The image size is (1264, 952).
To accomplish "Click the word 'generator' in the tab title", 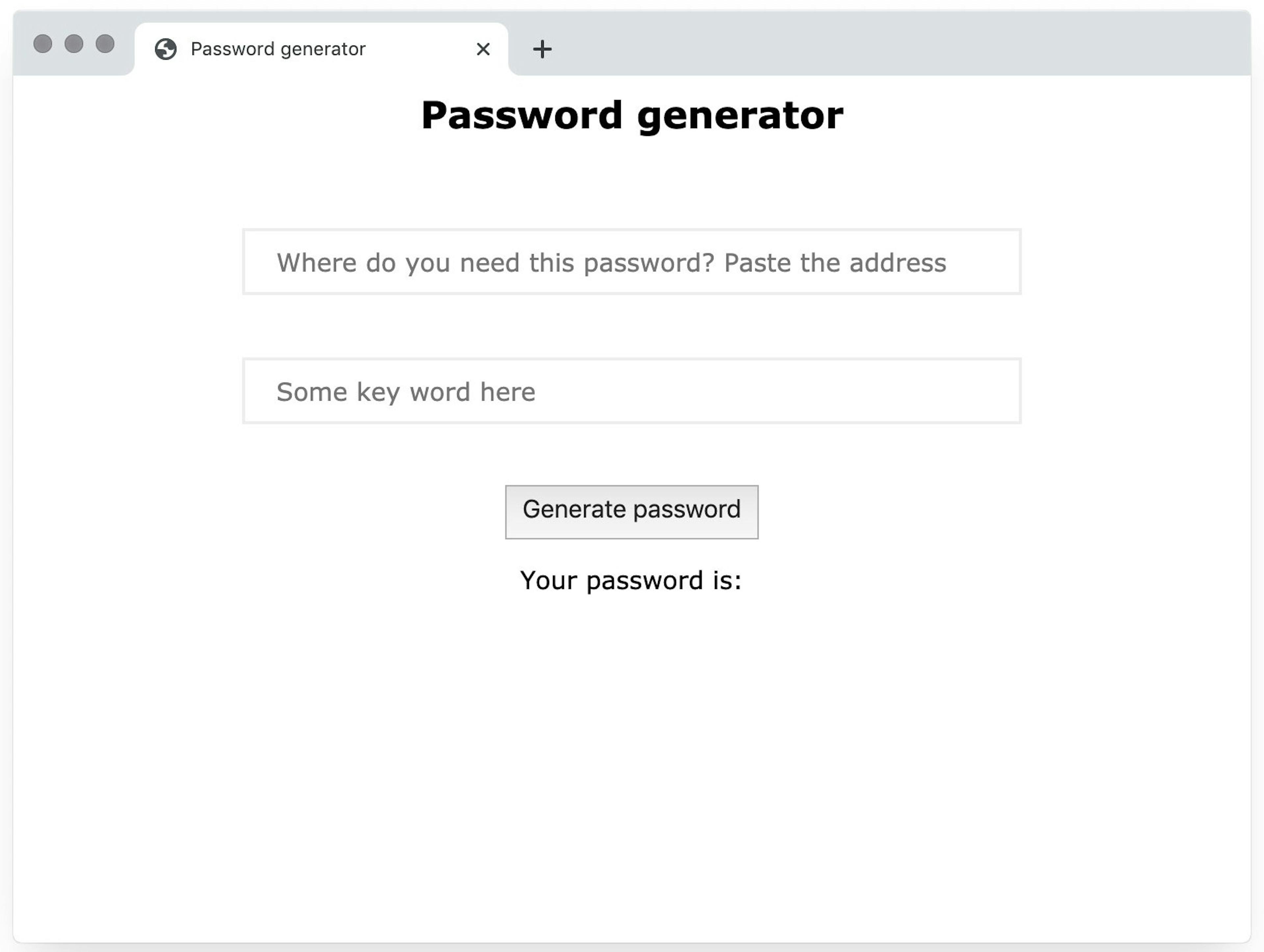I will 323,50.
